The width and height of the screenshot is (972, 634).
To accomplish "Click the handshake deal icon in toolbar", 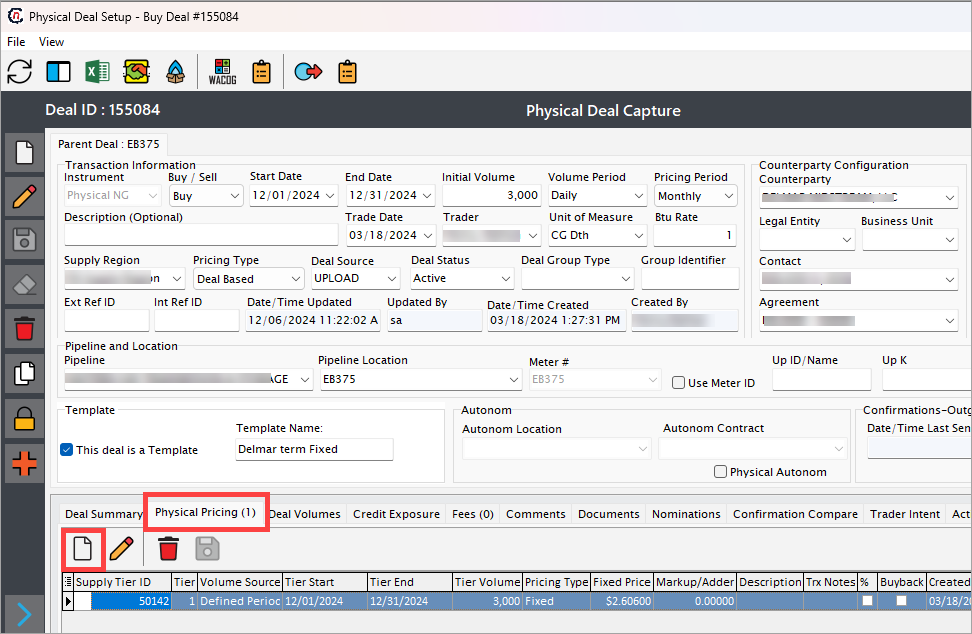I will (x=136, y=72).
